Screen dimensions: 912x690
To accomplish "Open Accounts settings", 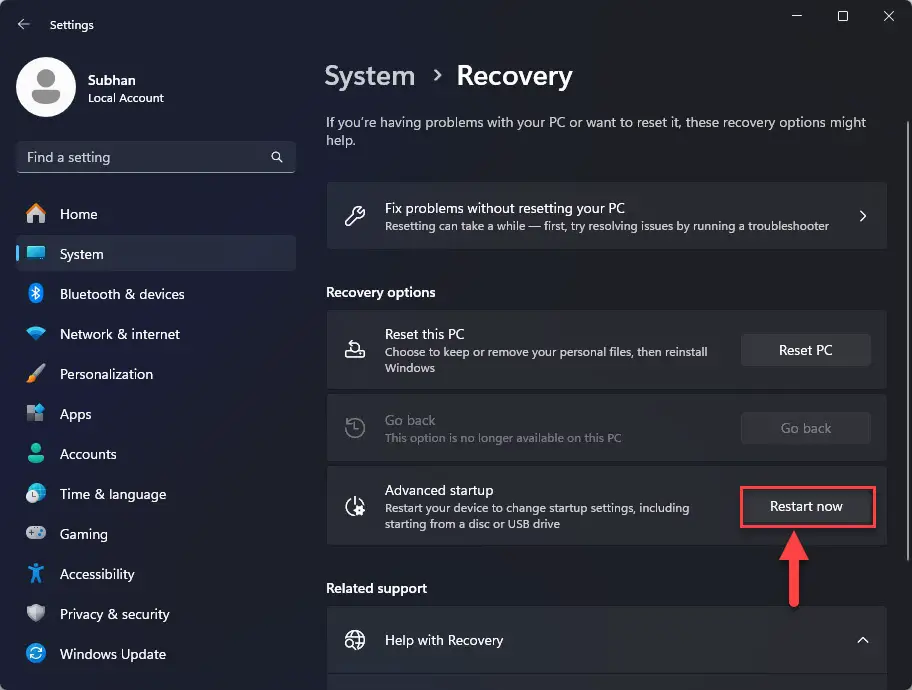I will (x=87, y=454).
